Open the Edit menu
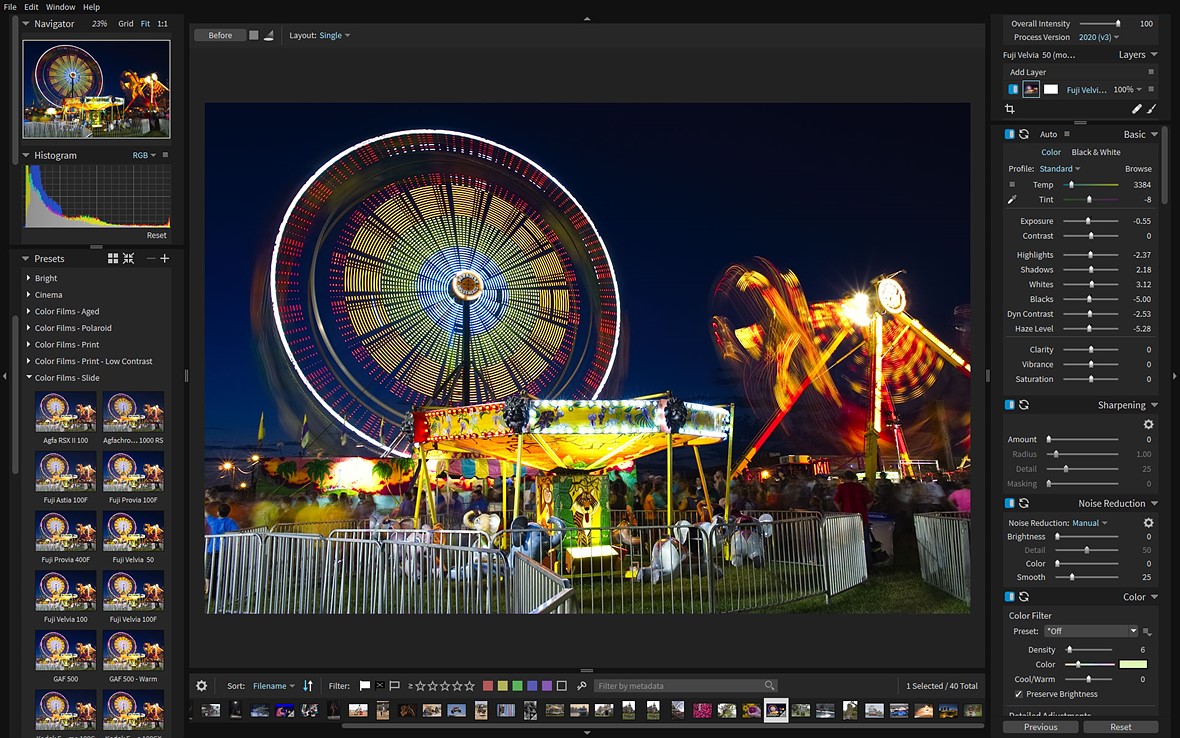This screenshot has height=738, width=1180. (31, 7)
